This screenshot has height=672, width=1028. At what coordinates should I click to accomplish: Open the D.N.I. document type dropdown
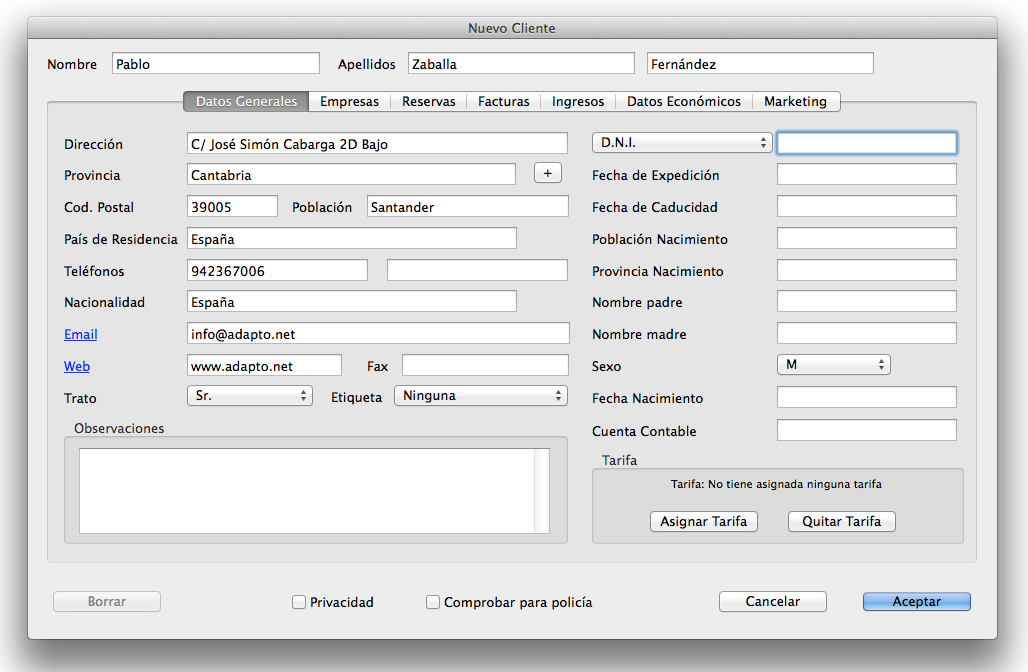click(682, 142)
